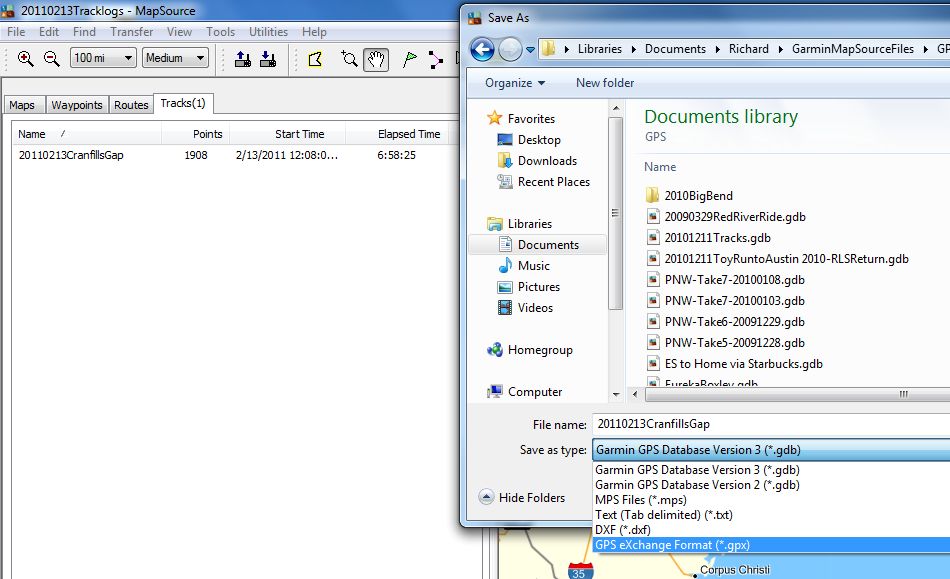Select the Route tool icon
The height and width of the screenshot is (579, 950).
(x=435, y=59)
